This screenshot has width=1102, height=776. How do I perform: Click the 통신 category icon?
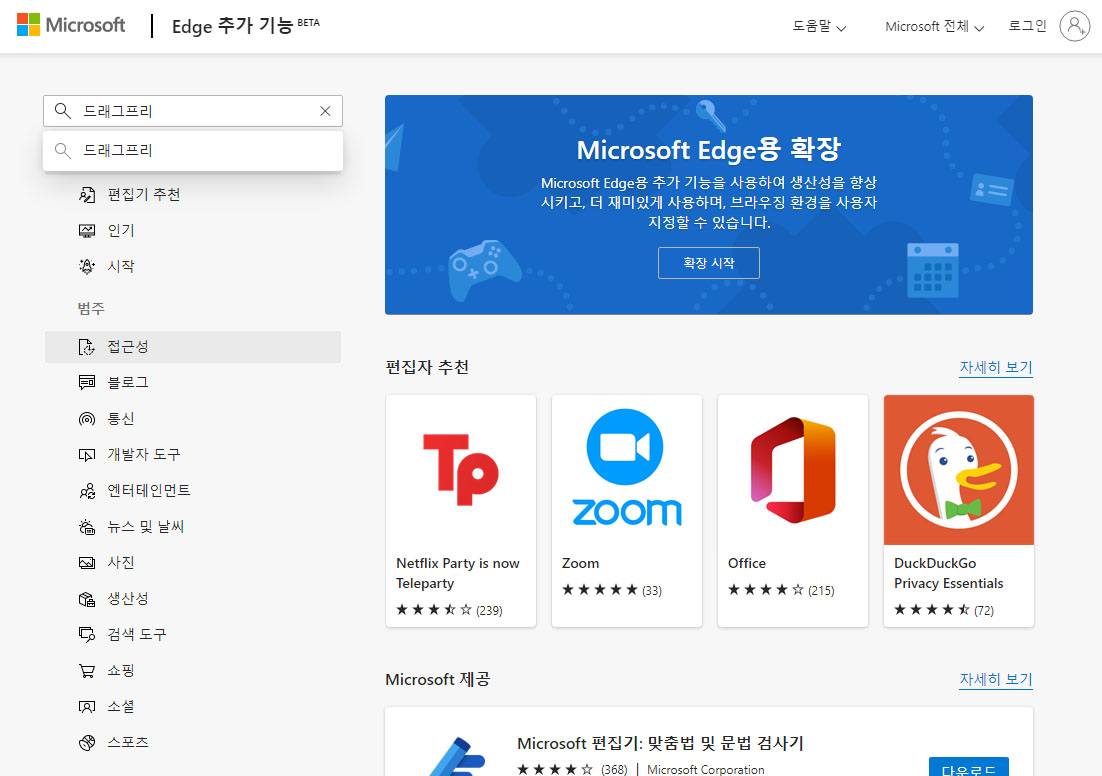pos(87,419)
